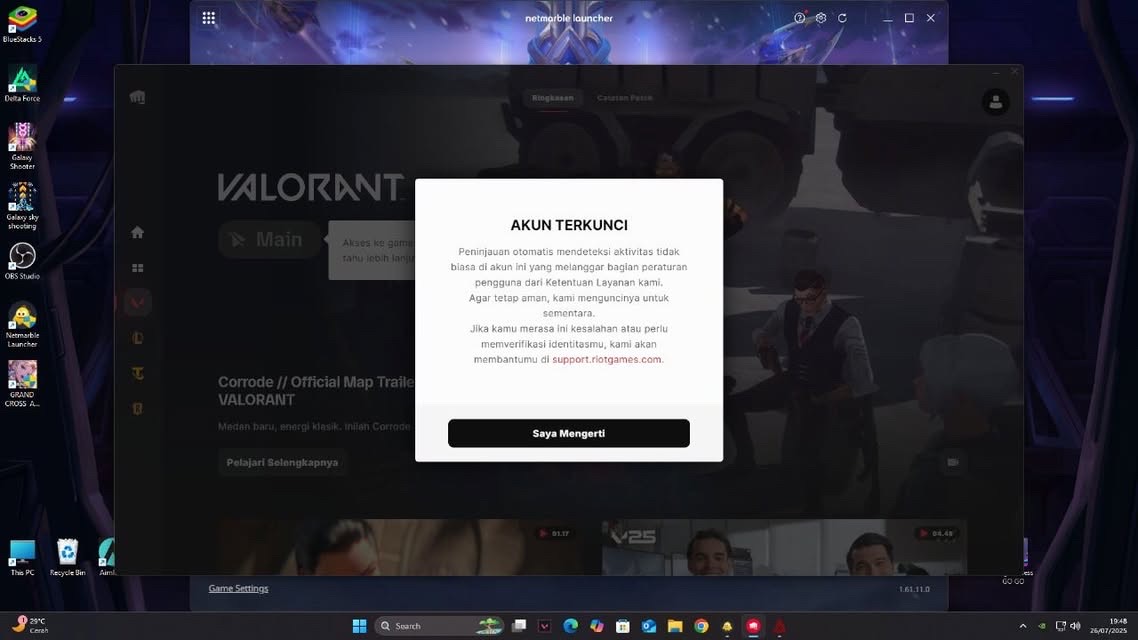Click the Main play button
The image size is (1138, 640).
[x=269, y=239]
